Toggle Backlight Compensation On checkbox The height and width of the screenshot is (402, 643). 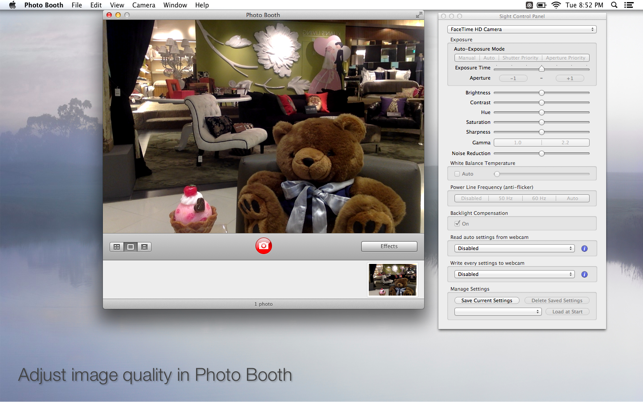[457, 224]
